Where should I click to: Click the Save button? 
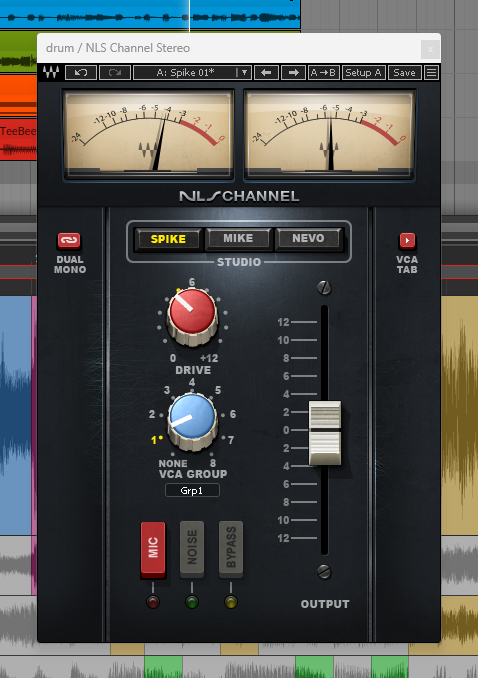tap(404, 72)
